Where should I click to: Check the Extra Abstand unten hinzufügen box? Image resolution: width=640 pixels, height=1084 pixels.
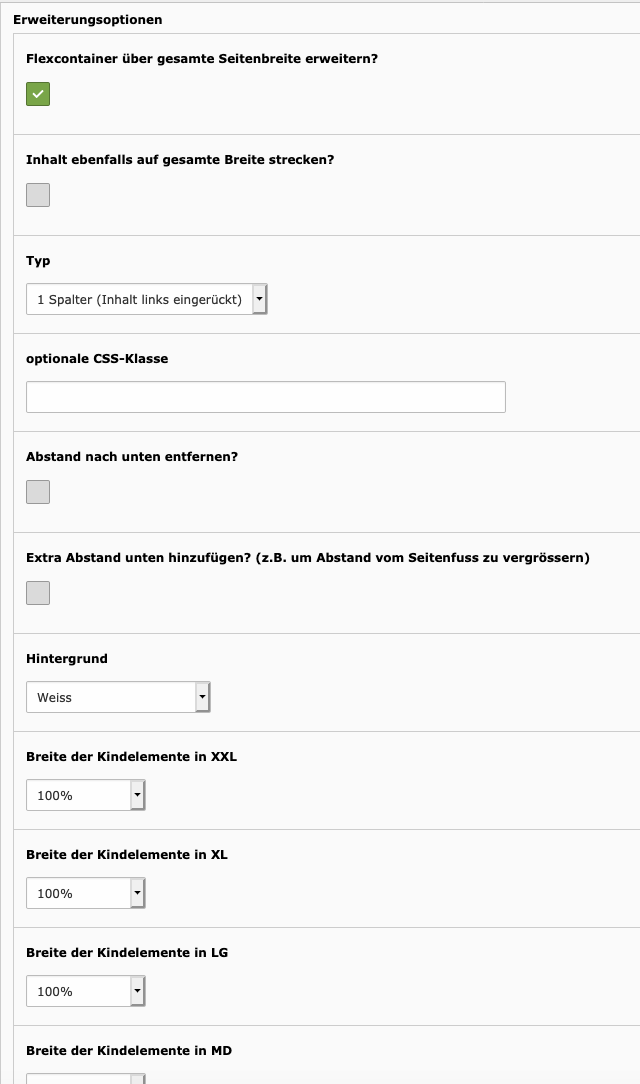[38, 593]
